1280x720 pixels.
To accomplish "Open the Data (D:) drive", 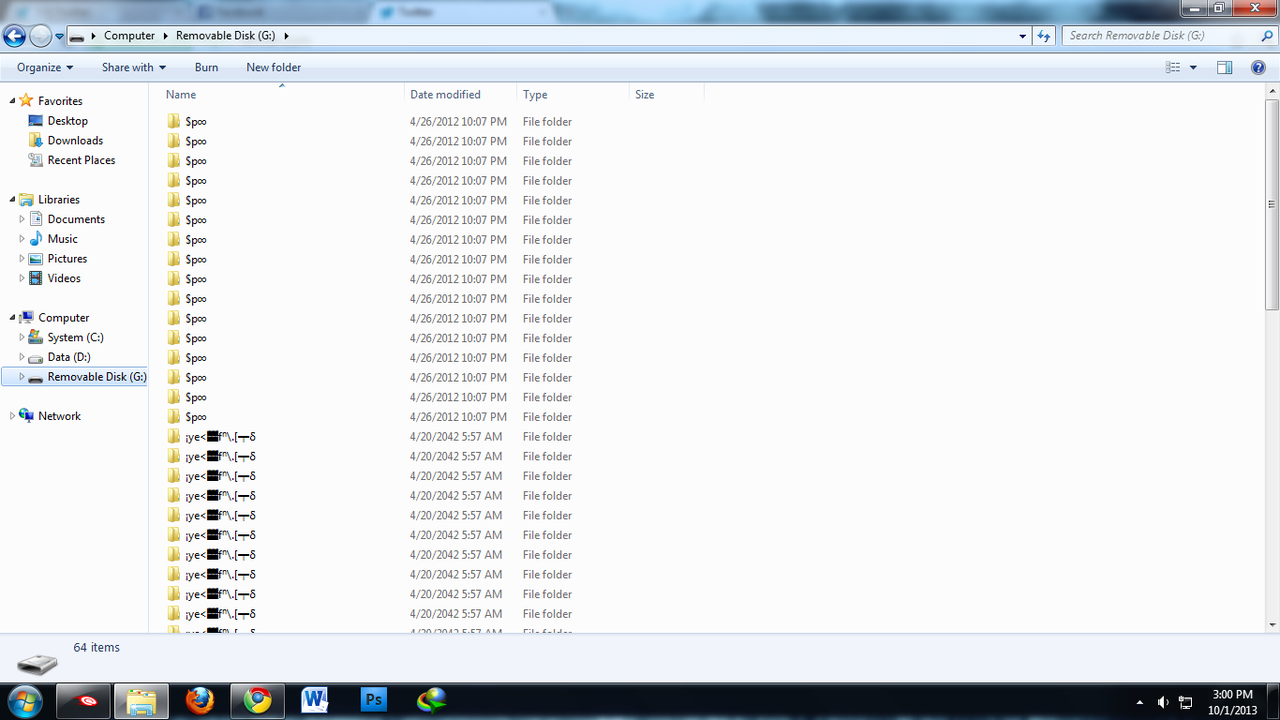I will pyautogui.click(x=69, y=357).
